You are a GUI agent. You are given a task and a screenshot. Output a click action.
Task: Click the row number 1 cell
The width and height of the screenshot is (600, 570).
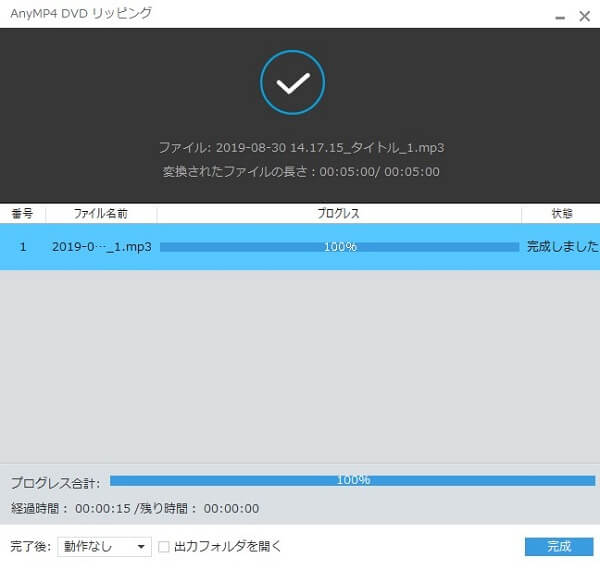point(23,247)
